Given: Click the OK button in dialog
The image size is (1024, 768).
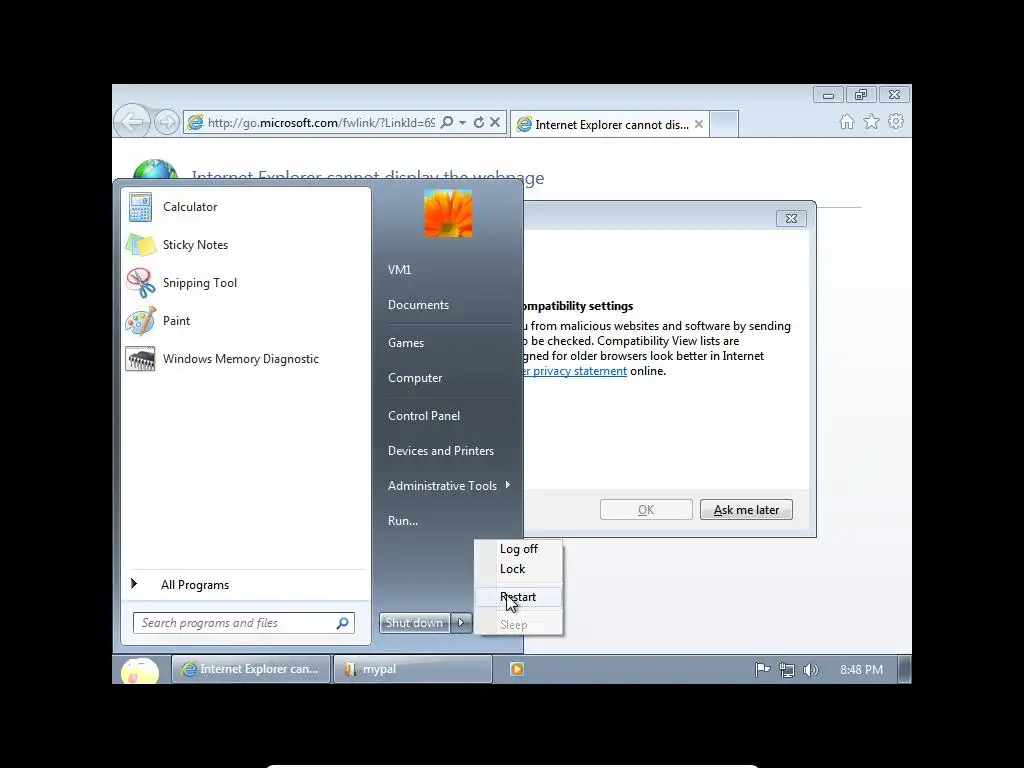Looking at the screenshot, I should 646,510.
